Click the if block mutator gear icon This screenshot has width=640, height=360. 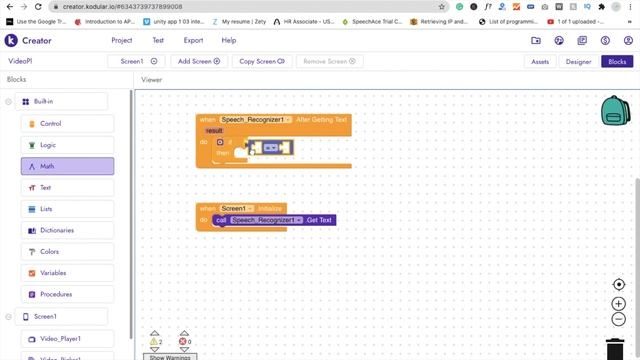220,142
